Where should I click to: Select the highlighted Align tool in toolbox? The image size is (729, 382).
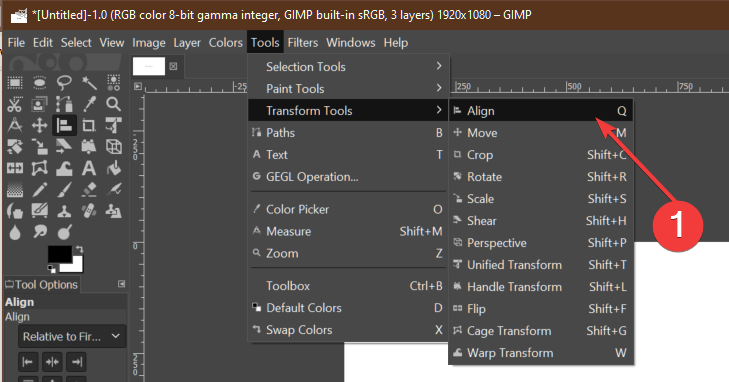[64, 125]
